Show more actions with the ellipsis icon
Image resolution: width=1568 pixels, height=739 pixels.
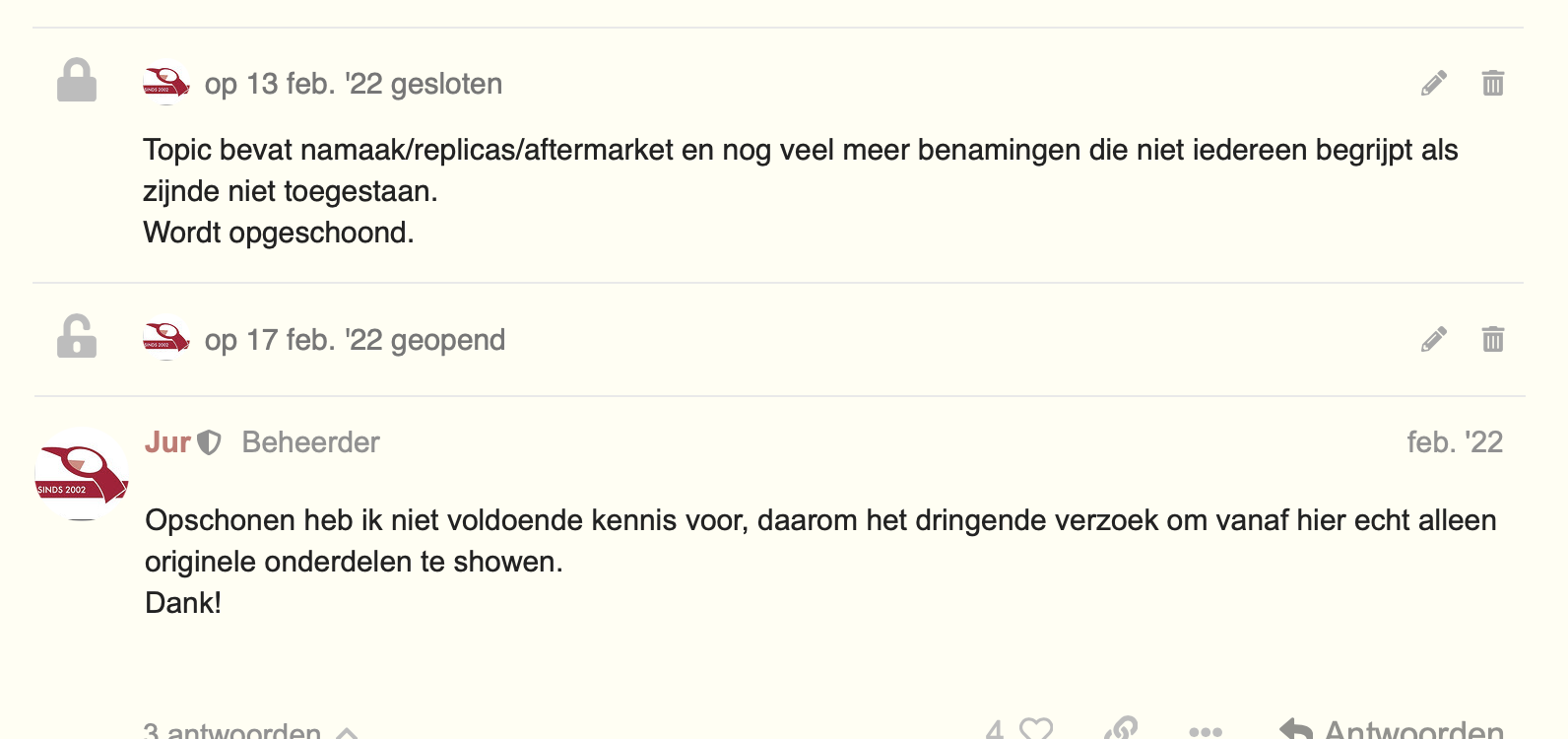[1206, 731]
